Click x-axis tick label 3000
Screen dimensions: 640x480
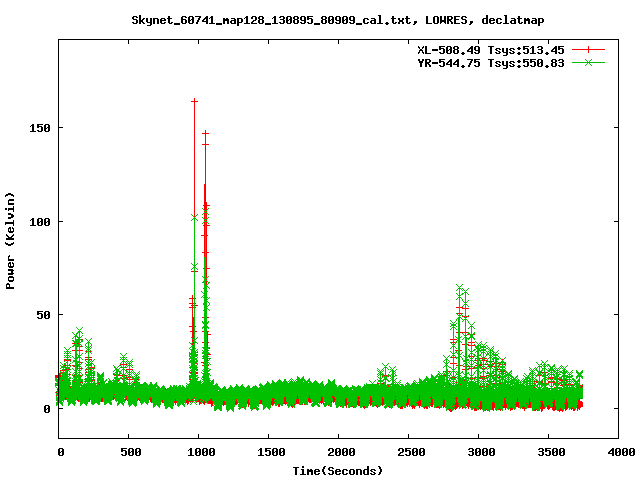[x=481, y=452]
